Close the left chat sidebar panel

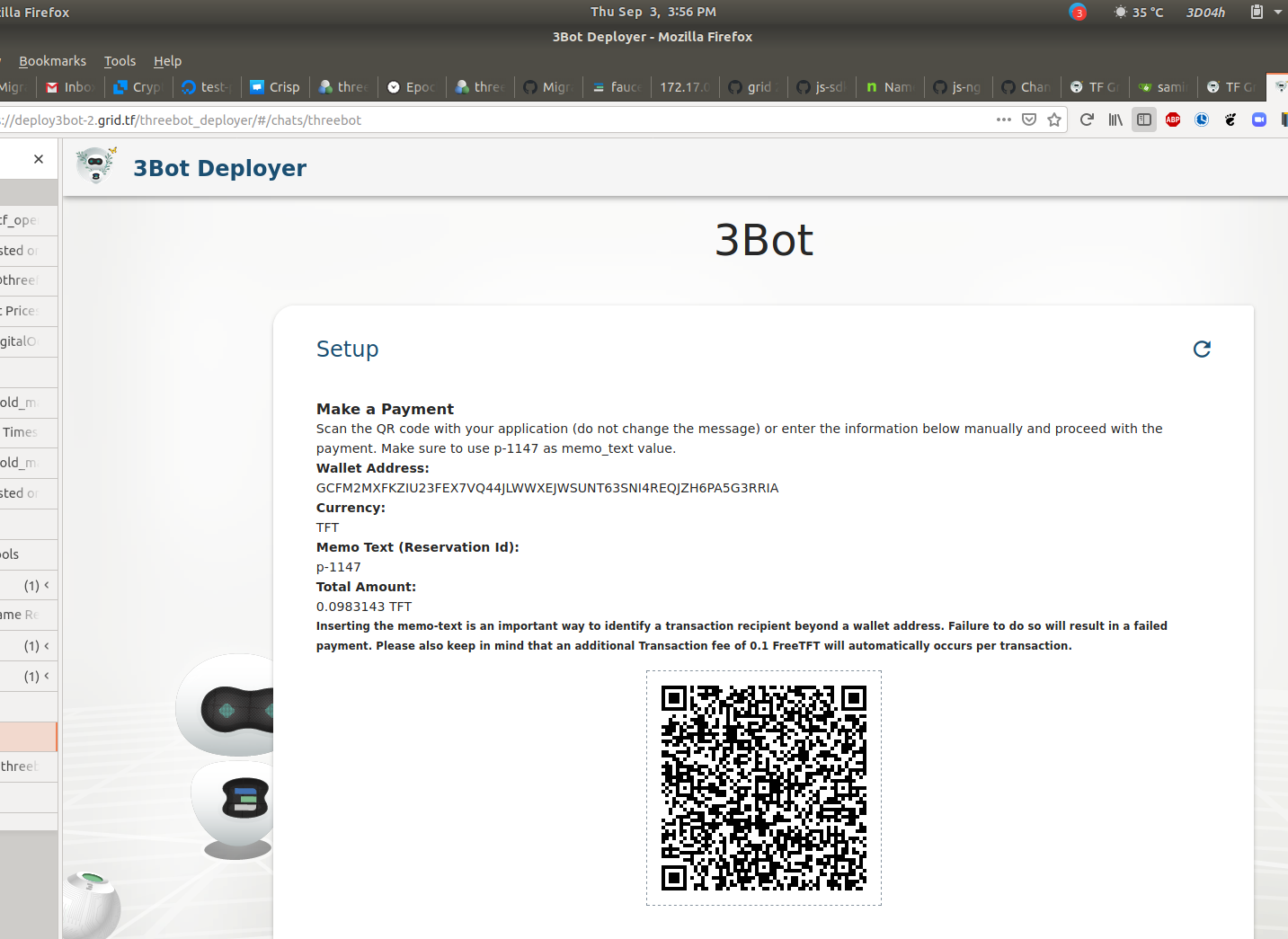(x=39, y=158)
